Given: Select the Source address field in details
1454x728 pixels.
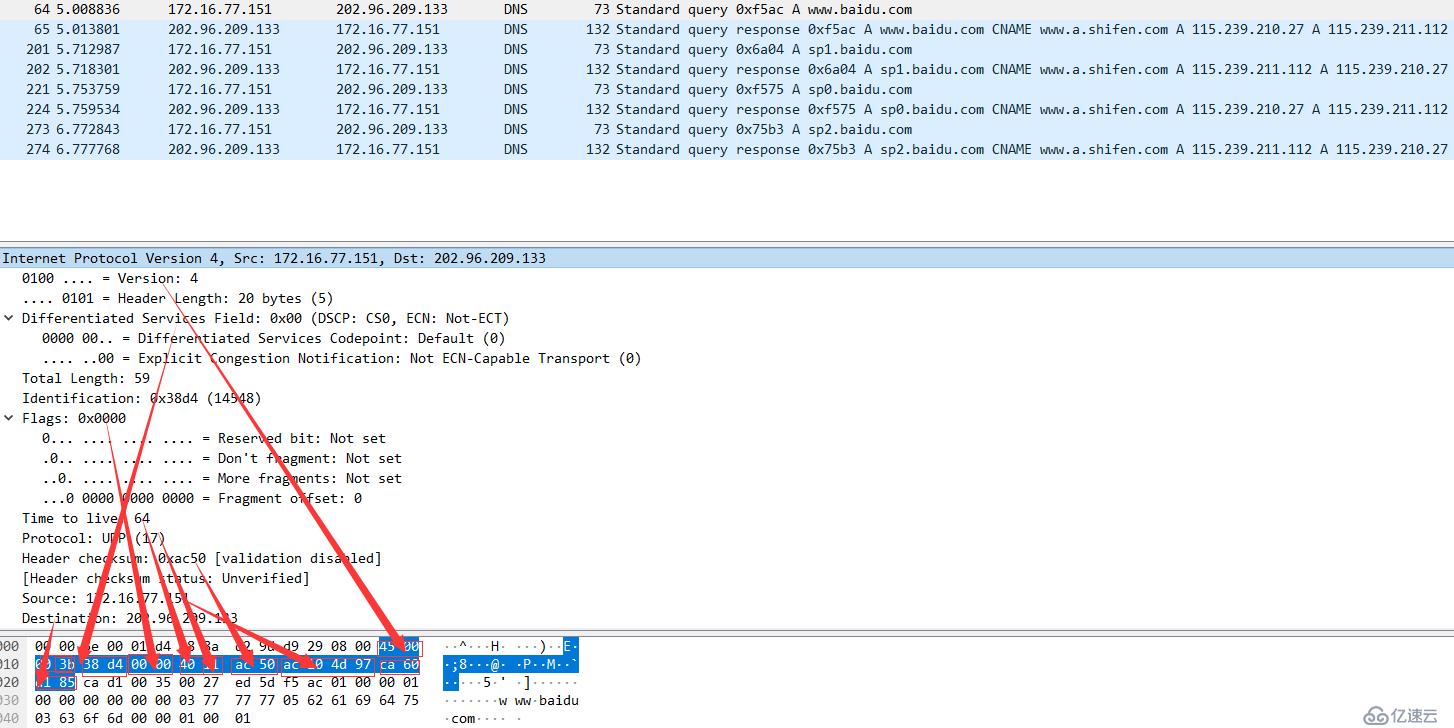Looking at the screenshot, I should (106, 598).
